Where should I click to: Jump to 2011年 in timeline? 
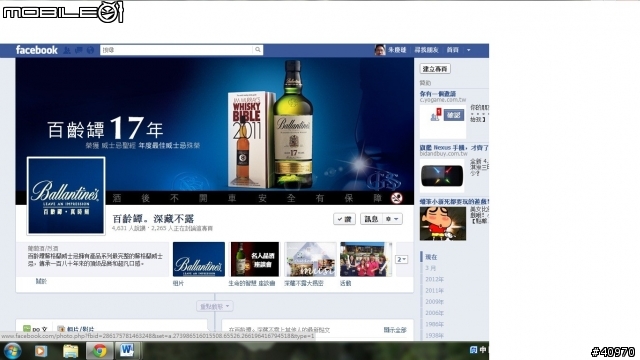tap(434, 291)
